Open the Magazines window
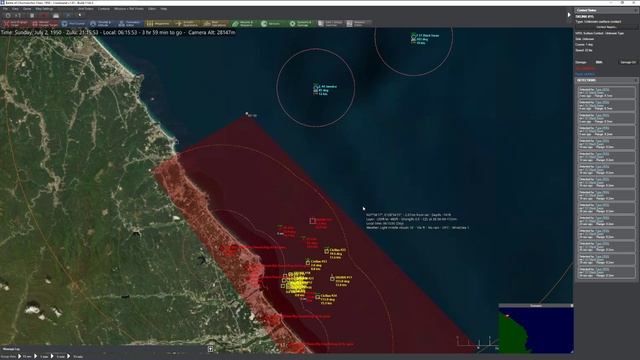Screen dimensions: 640x360 158,24
